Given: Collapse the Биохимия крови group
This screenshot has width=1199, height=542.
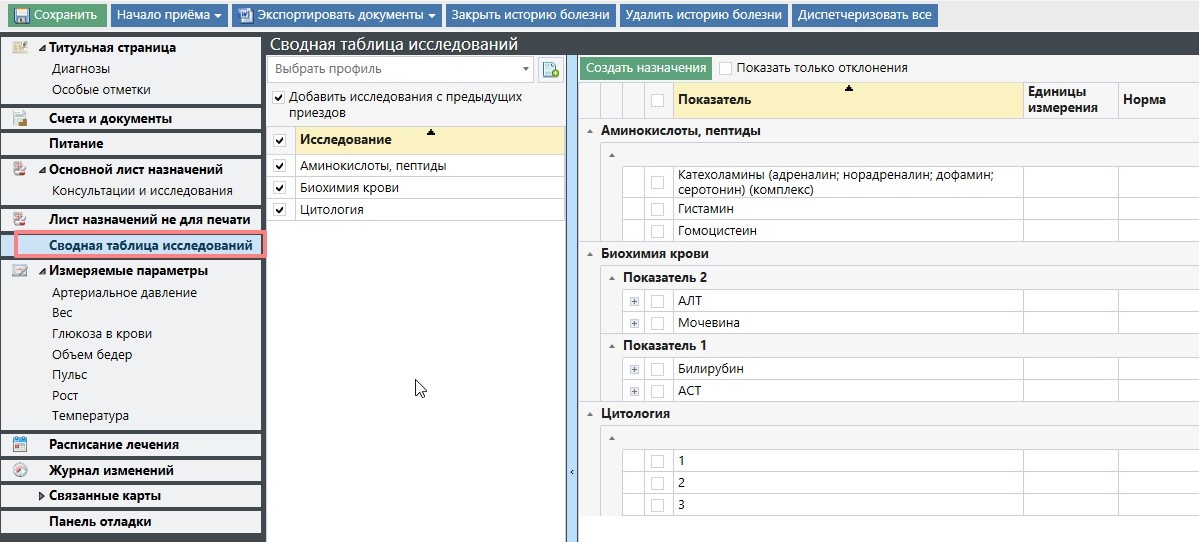Looking at the screenshot, I should (589, 254).
